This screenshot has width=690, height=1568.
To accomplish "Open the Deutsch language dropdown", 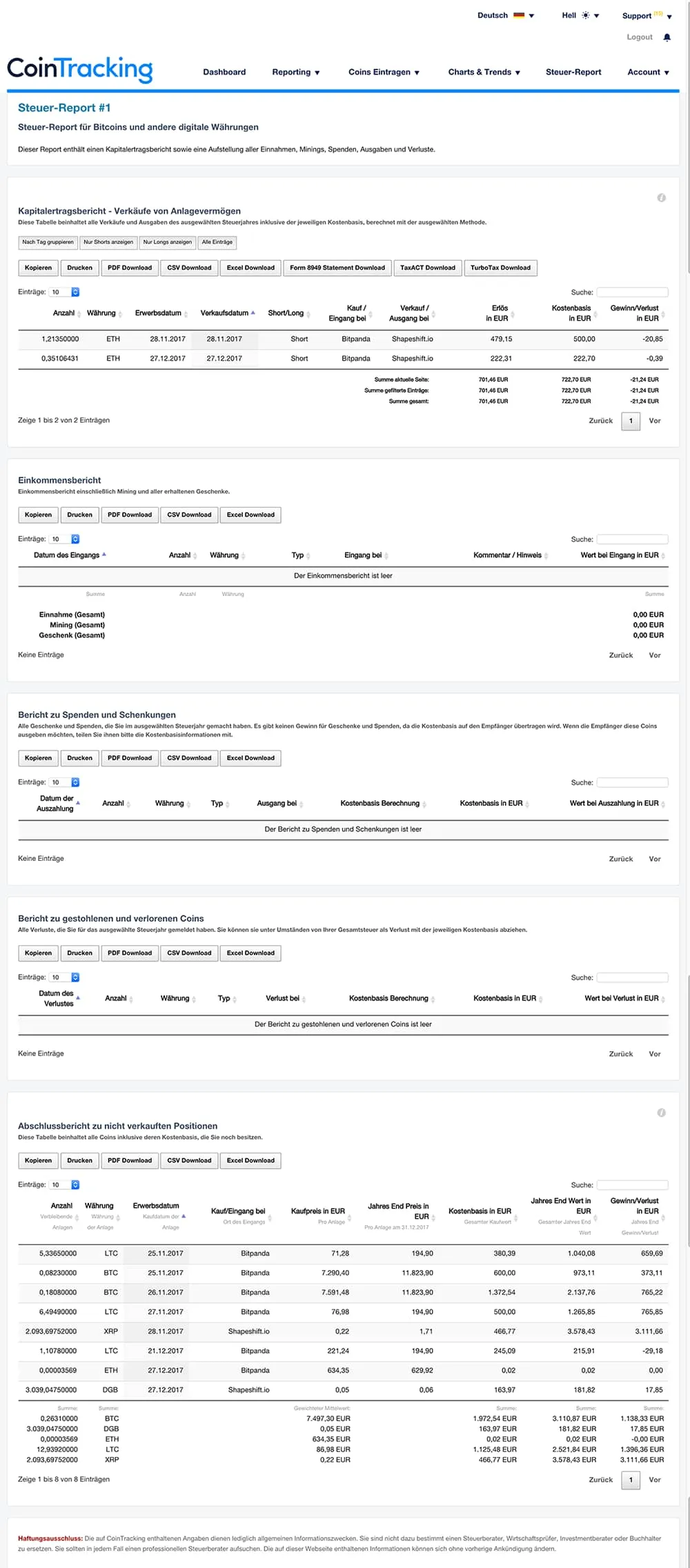I will (x=506, y=15).
